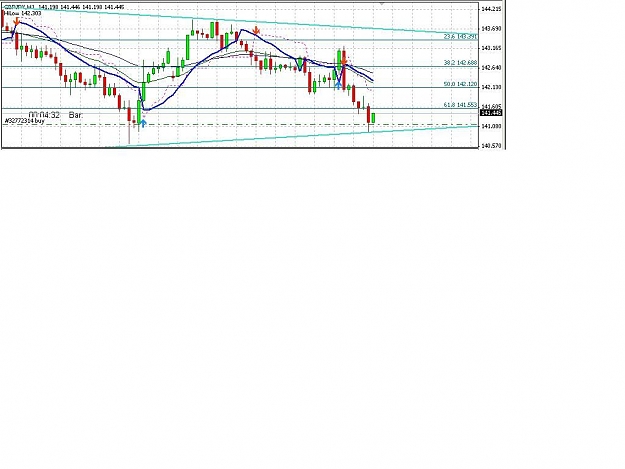Click the 144.215 price axis value
The width and height of the screenshot is (625, 469).
coord(491,9)
